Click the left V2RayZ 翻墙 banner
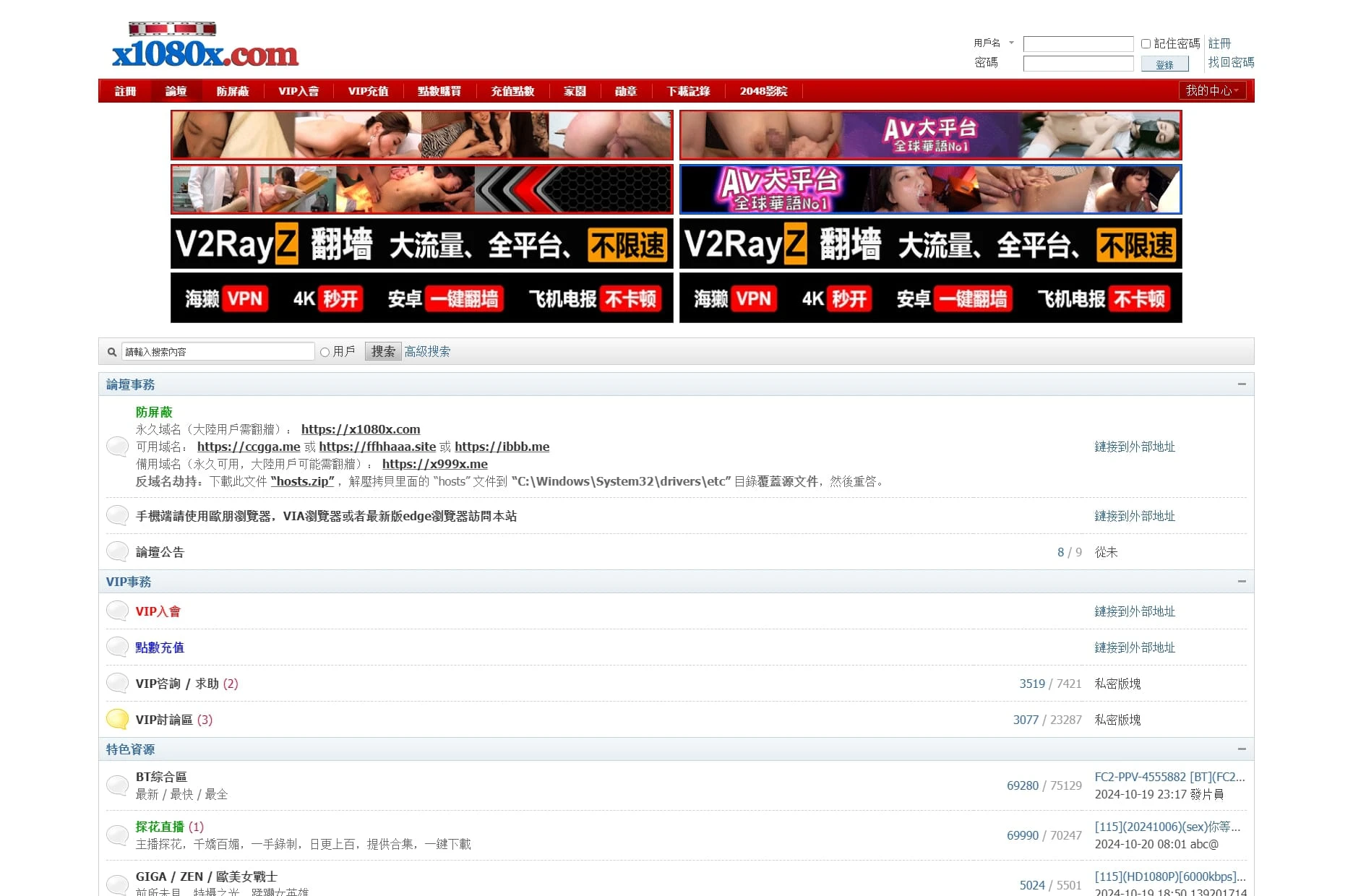 [422, 244]
